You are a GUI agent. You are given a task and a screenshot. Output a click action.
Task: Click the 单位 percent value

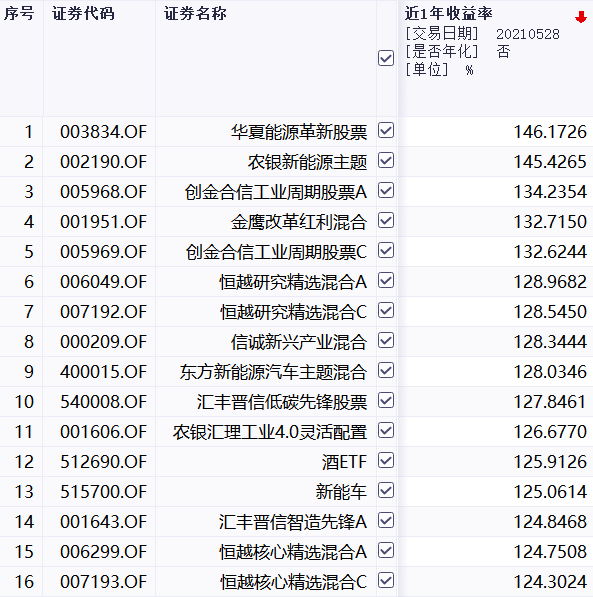tap(469, 70)
